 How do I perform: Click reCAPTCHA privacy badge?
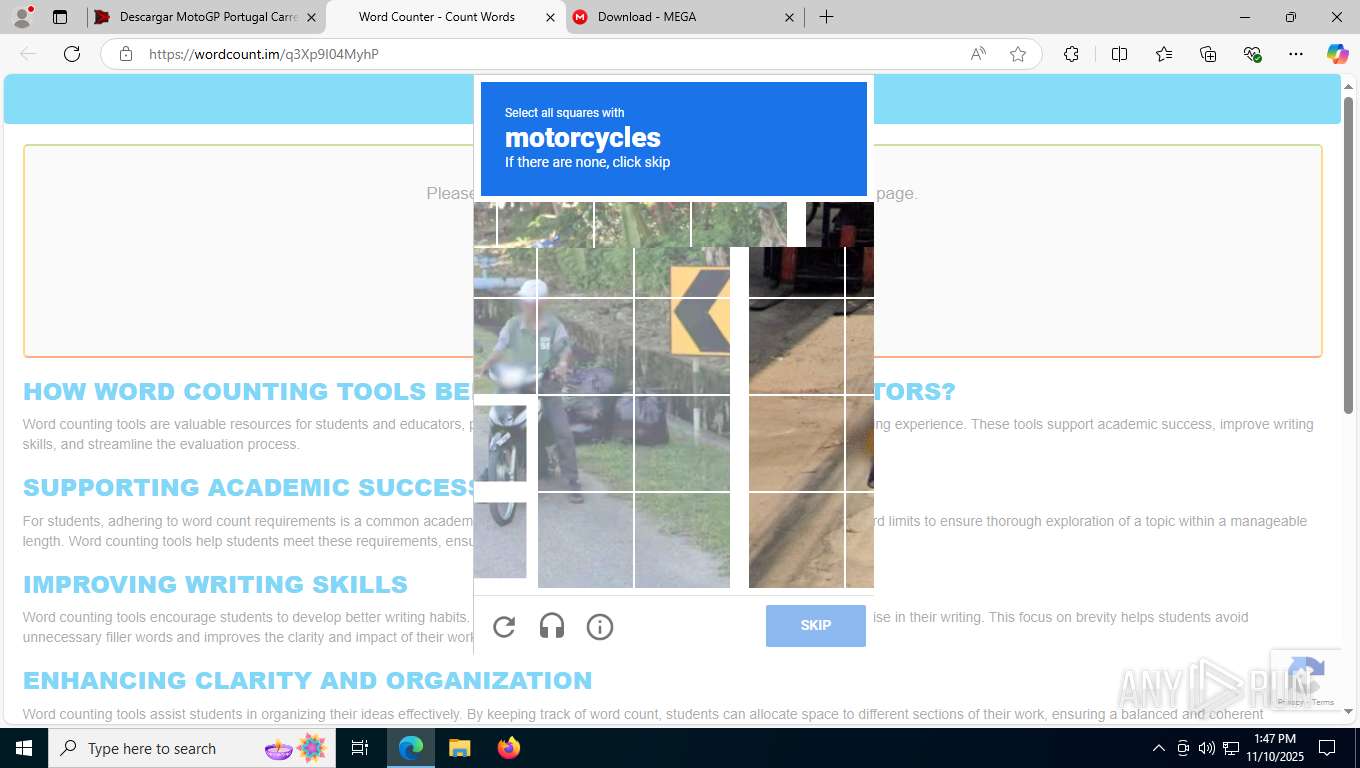(1306, 680)
